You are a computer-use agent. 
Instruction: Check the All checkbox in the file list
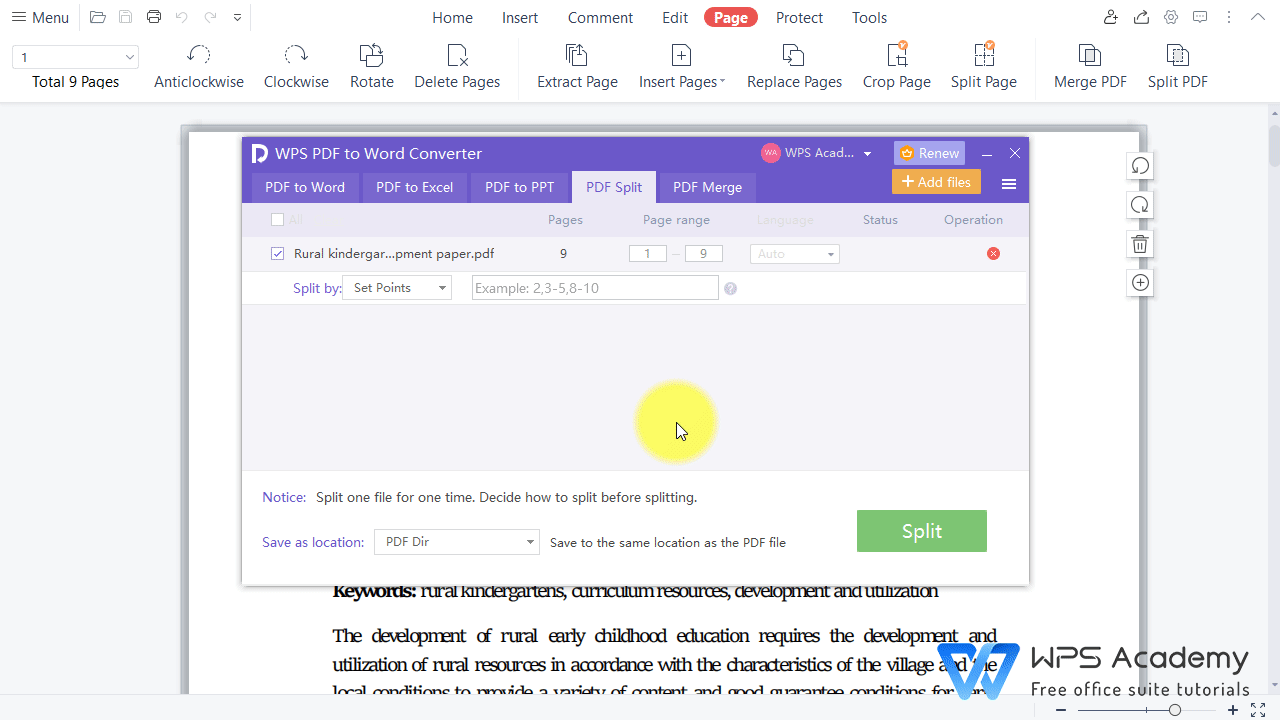pyautogui.click(x=277, y=219)
